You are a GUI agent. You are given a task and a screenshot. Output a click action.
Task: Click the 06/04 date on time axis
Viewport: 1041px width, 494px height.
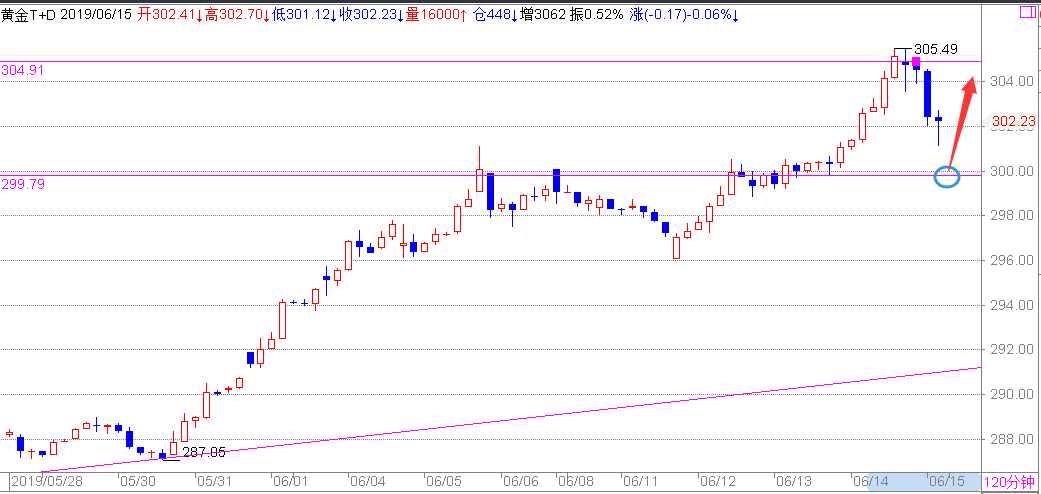point(367,481)
